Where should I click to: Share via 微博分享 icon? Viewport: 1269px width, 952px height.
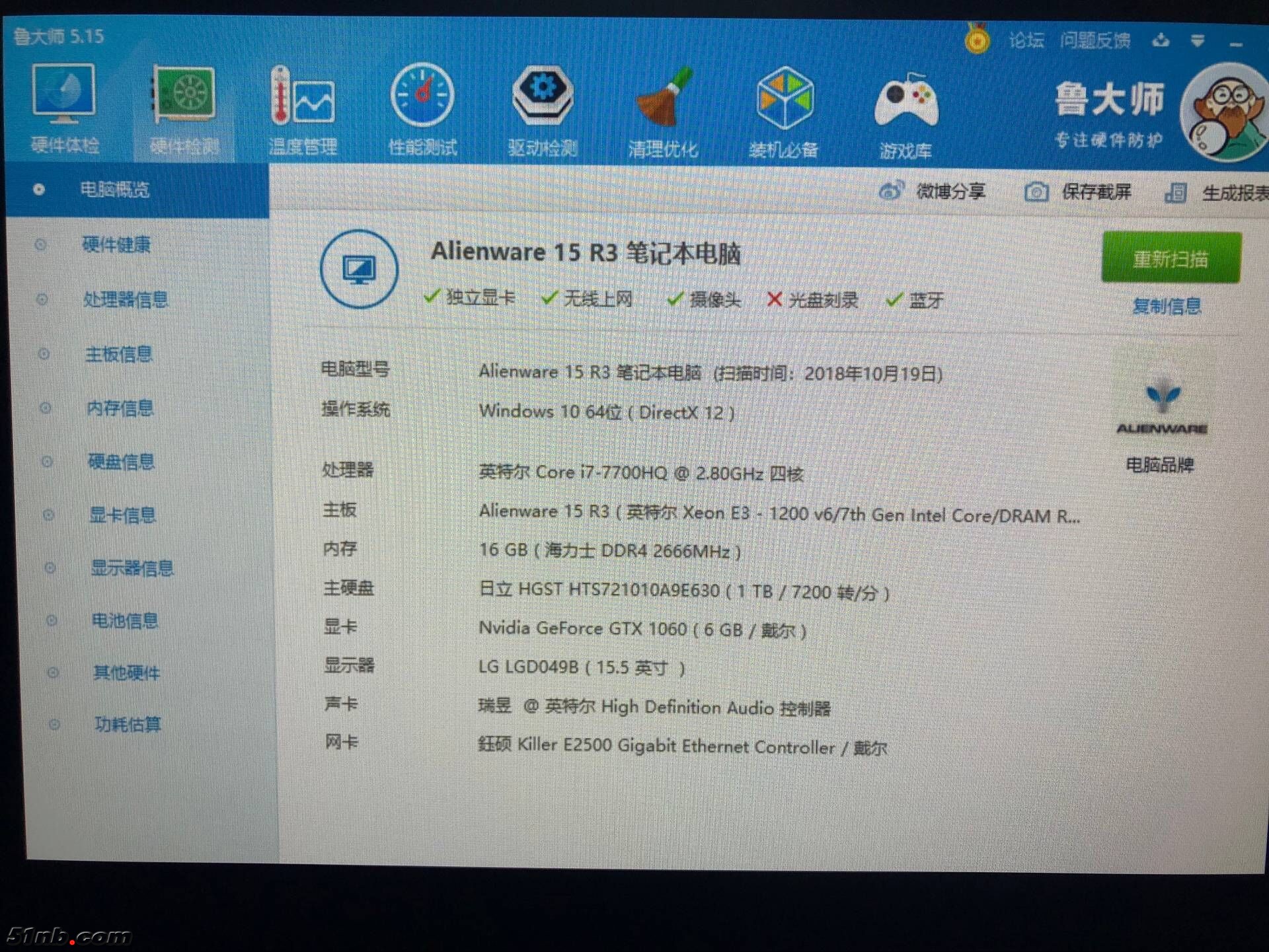(x=891, y=192)
